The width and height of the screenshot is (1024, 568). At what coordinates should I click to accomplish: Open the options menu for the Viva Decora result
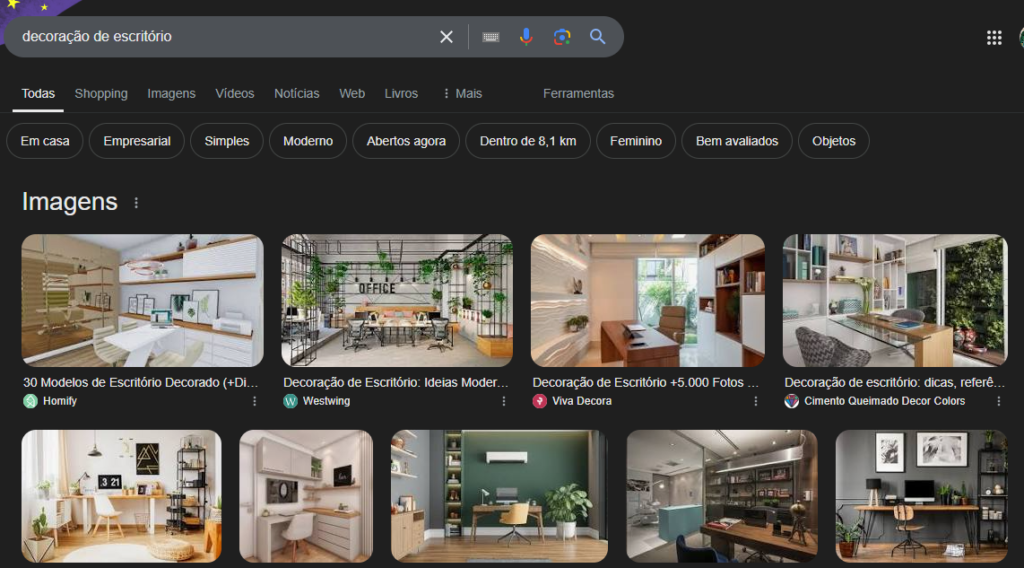pos(756,402)
